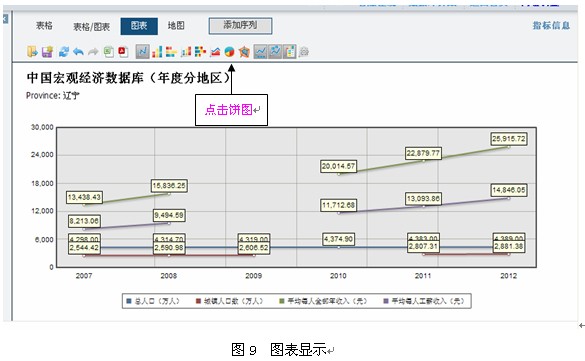Screen dimensions: 585x361
Task: Click the pie chart icon
Action: click(x=229, y=51)
